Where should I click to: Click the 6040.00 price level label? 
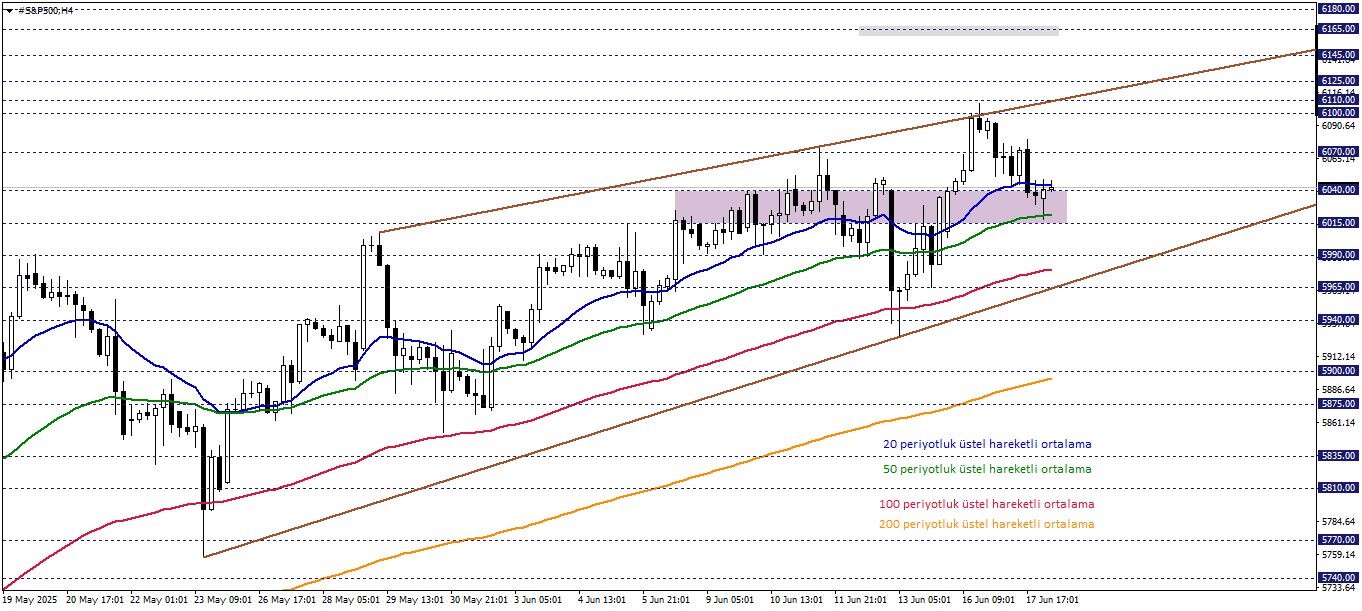(x=1338, y=189)
